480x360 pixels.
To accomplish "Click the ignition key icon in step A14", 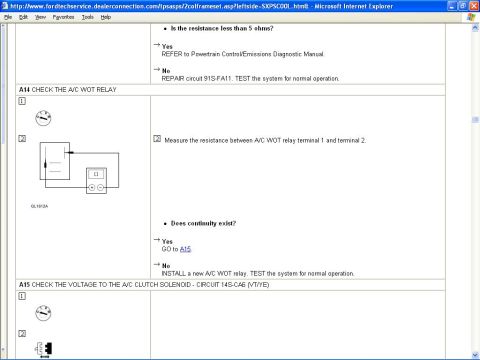I will pyautogui.click(x=43, y=118).
